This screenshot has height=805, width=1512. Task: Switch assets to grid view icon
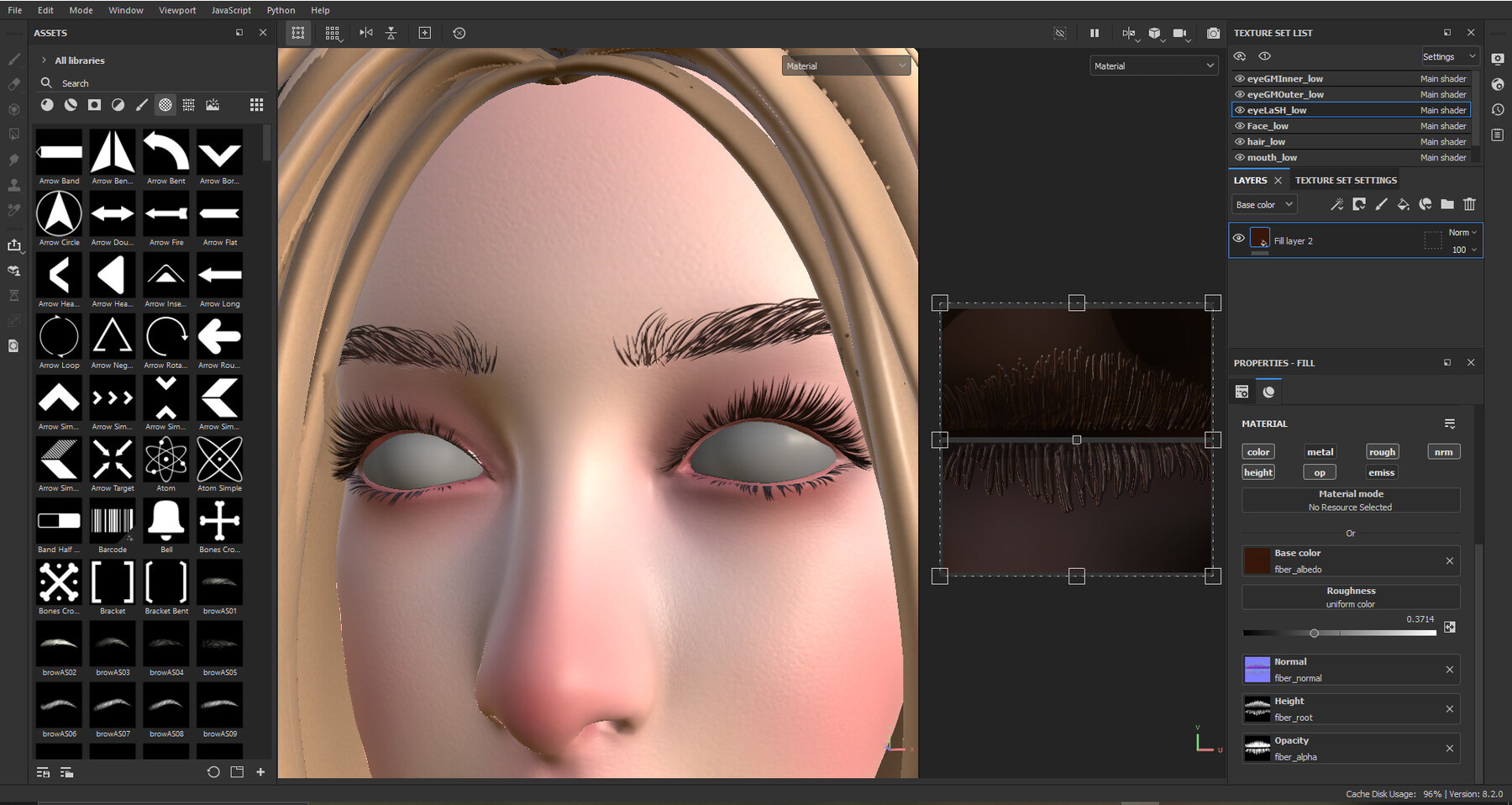[x=256, y=105]
